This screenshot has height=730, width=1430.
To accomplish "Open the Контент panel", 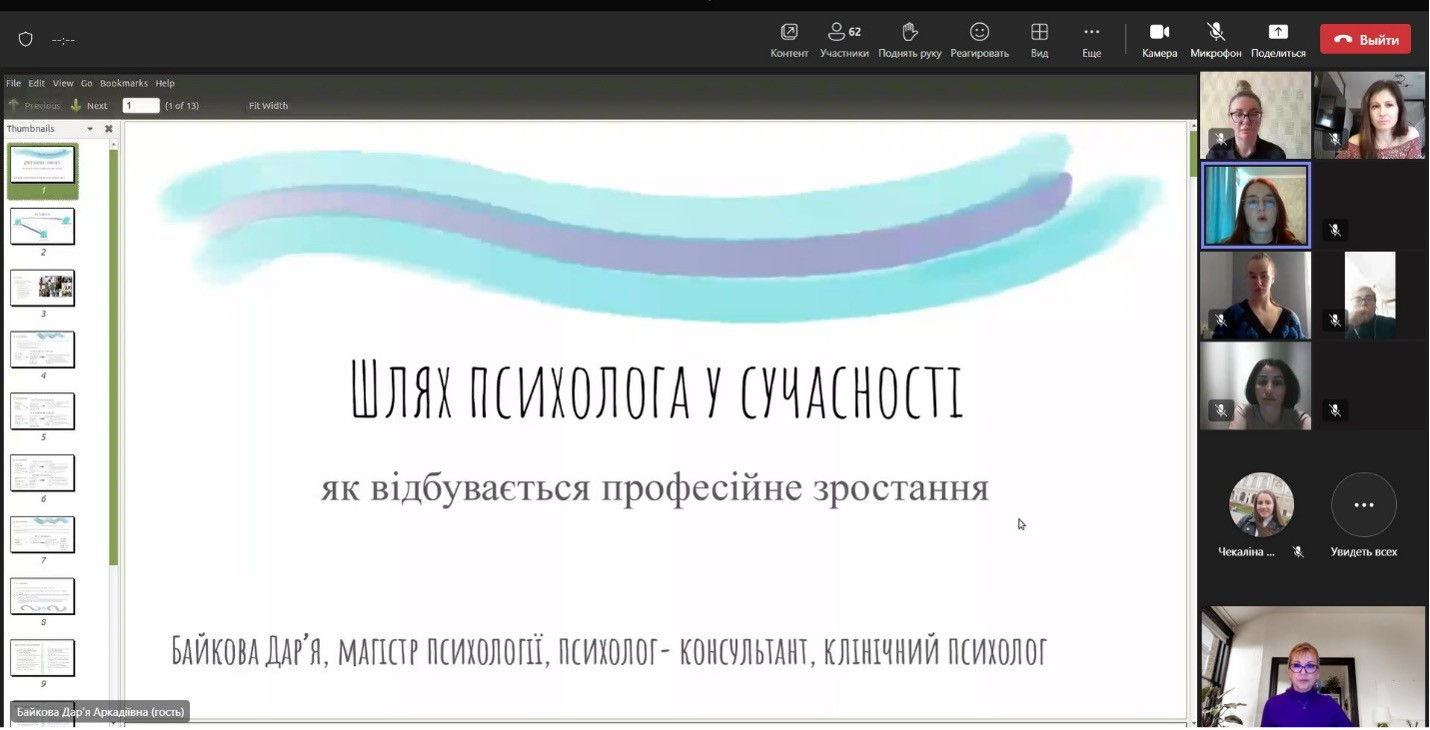I will point(789,40).
